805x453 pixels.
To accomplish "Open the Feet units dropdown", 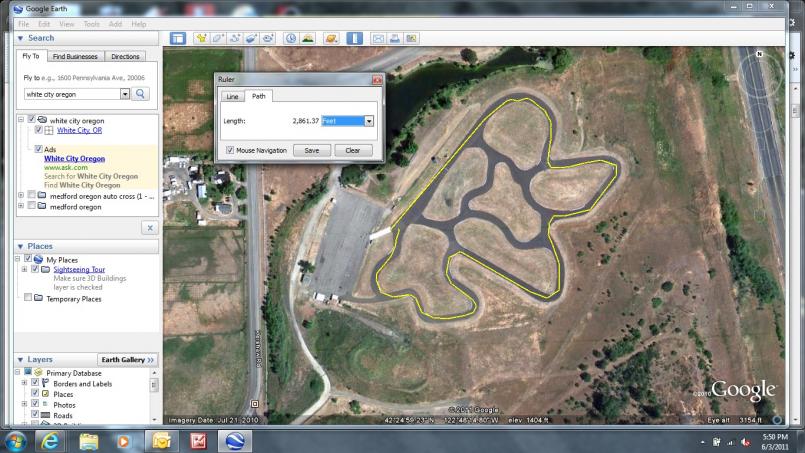I will (x=369, y=121).
